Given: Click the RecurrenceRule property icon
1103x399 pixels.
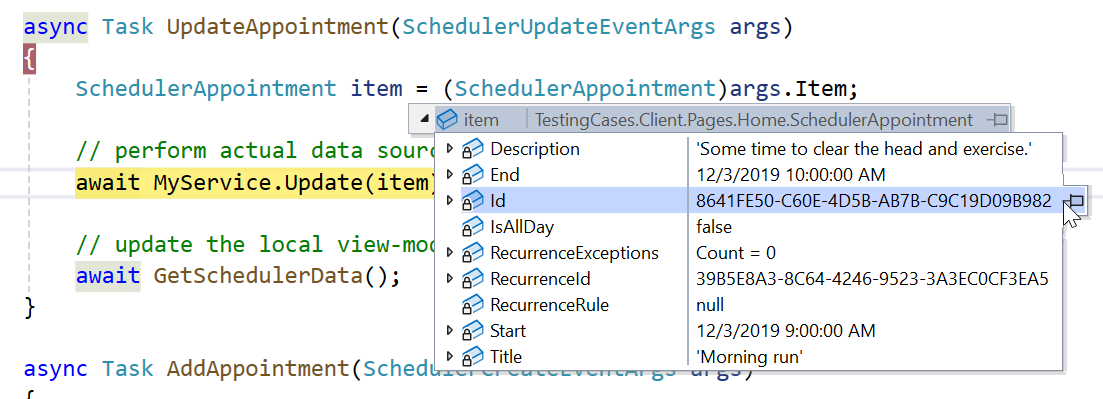Looking at the screenshot, I should click(472, 305).
